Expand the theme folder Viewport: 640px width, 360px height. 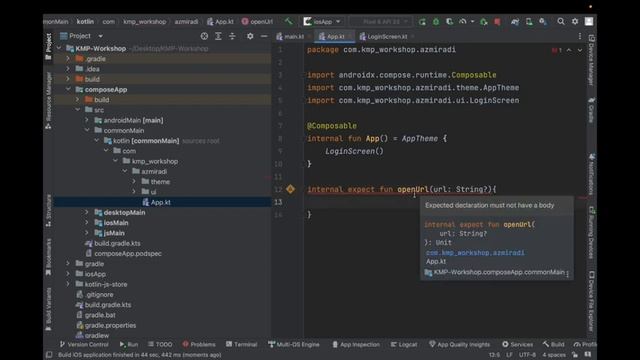[133, 182]
